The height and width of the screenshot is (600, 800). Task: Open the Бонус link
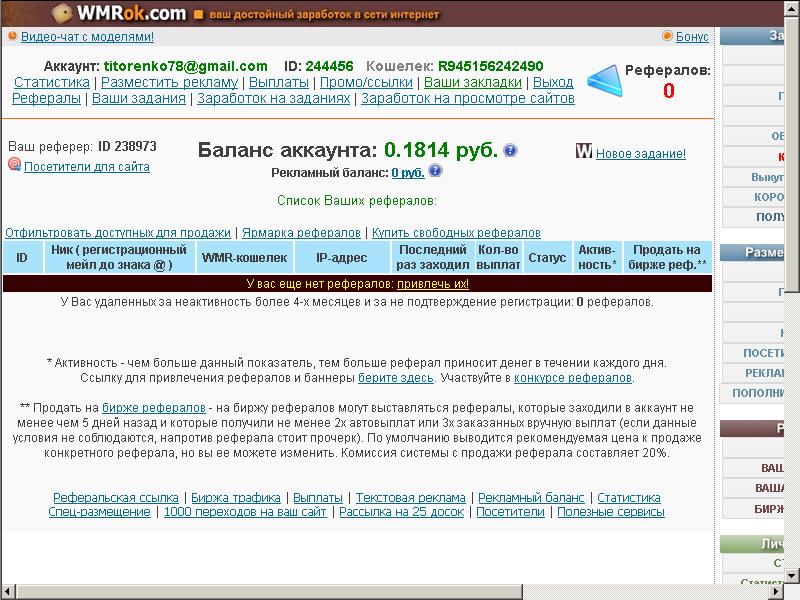click(x=692, y=37)
